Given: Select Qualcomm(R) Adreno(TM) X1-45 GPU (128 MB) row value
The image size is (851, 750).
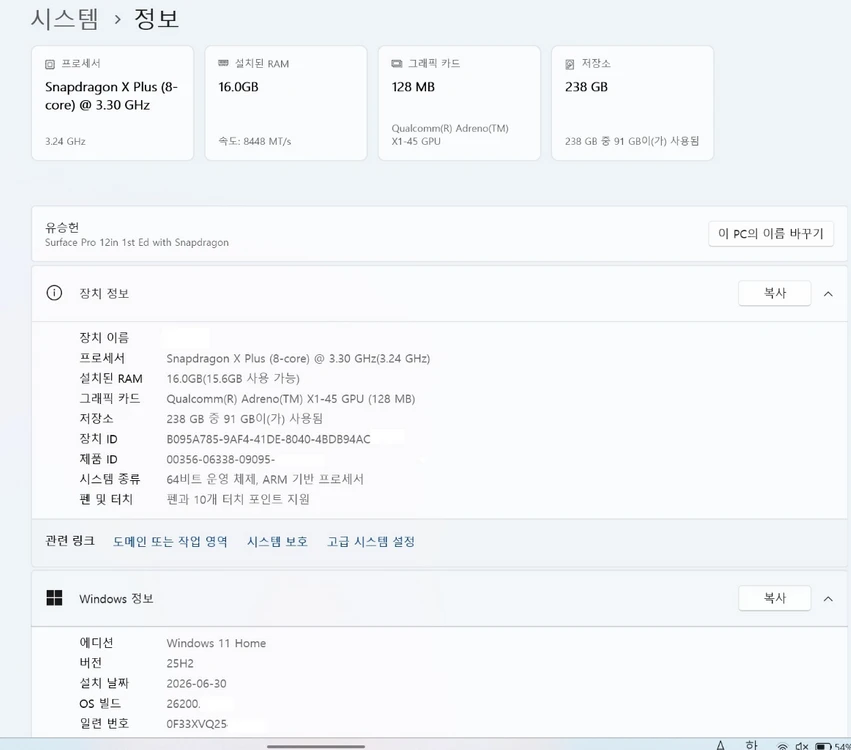Looking at the screenshot, I should pyautogui.click(x=290, y=399).
